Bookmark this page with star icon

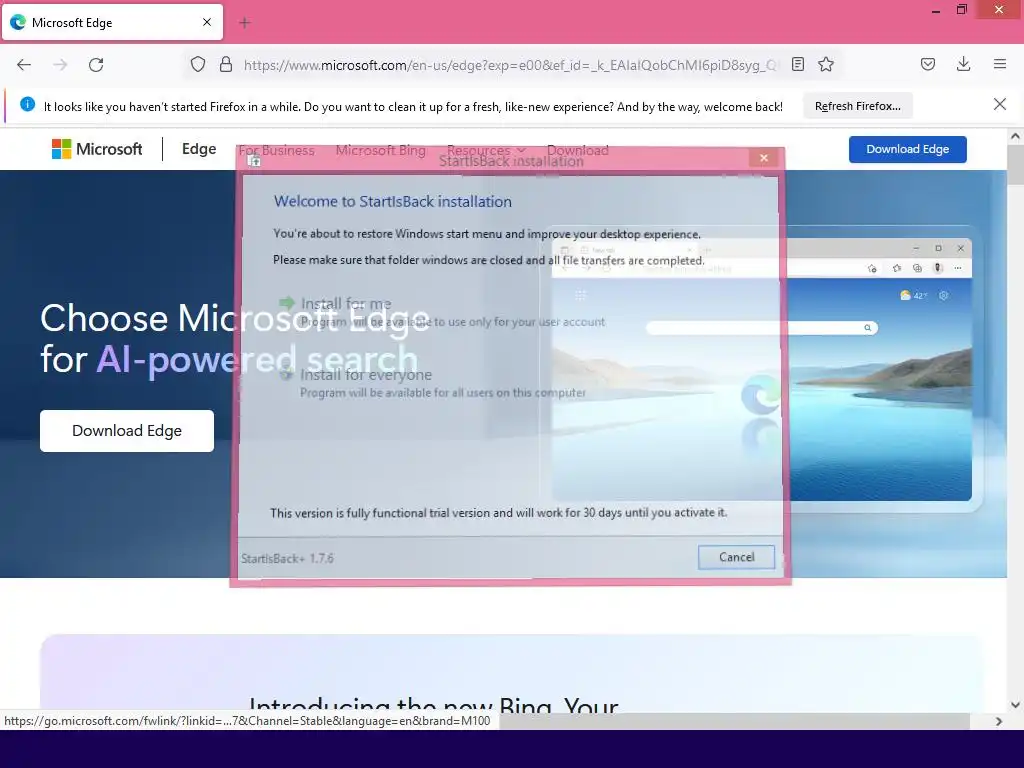click(826, 64)
